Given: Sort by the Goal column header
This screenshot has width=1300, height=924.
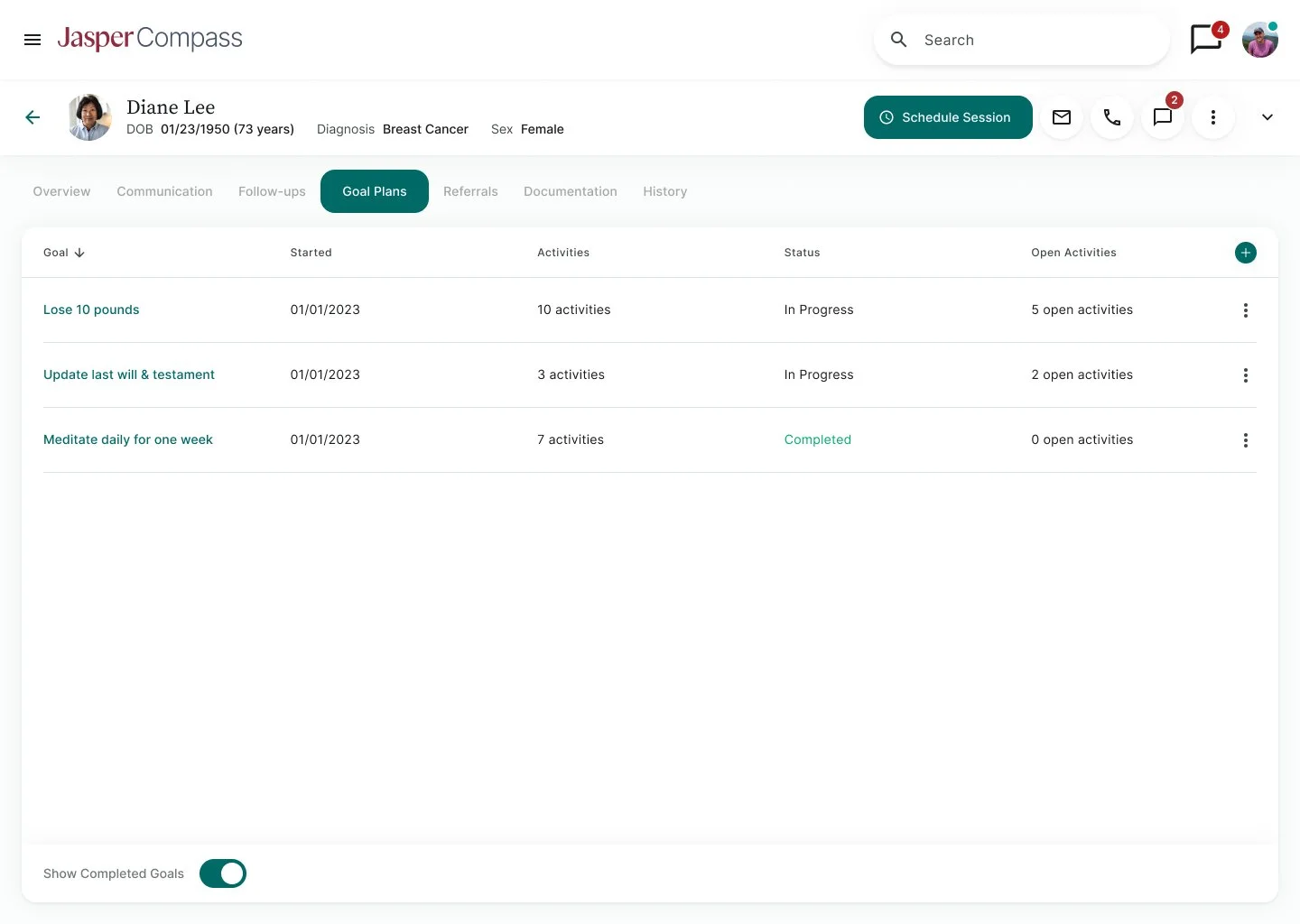Looking at the screenshot, I should pos(64,253).
